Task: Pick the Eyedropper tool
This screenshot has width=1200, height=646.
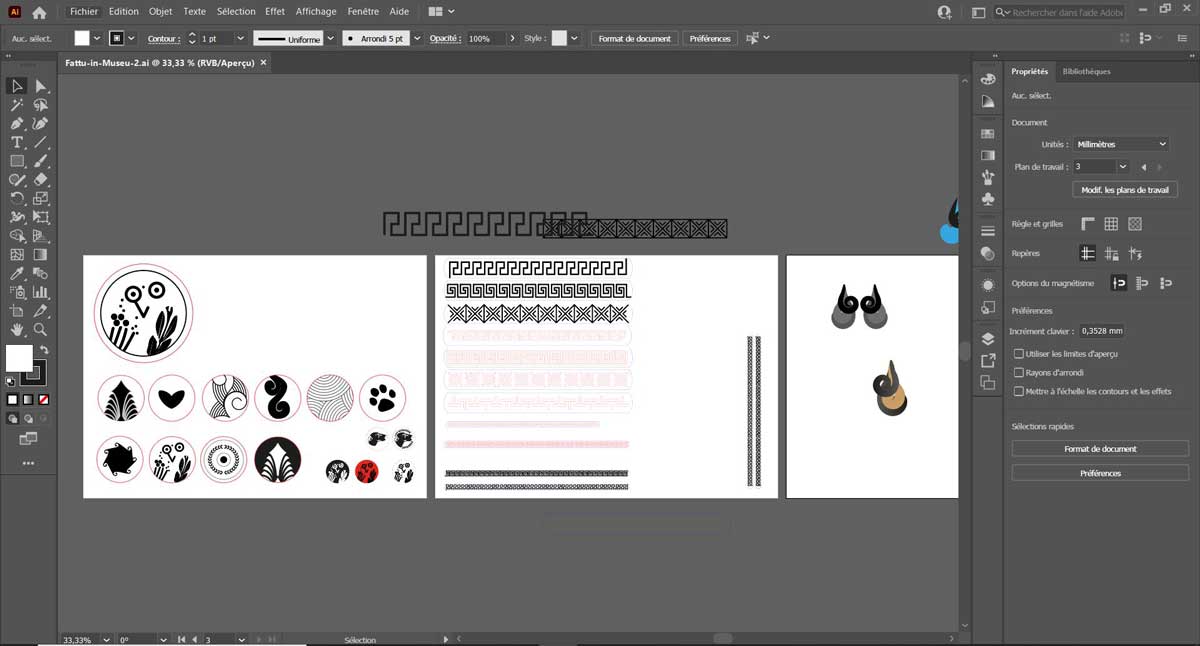Action: pos(17,273)
